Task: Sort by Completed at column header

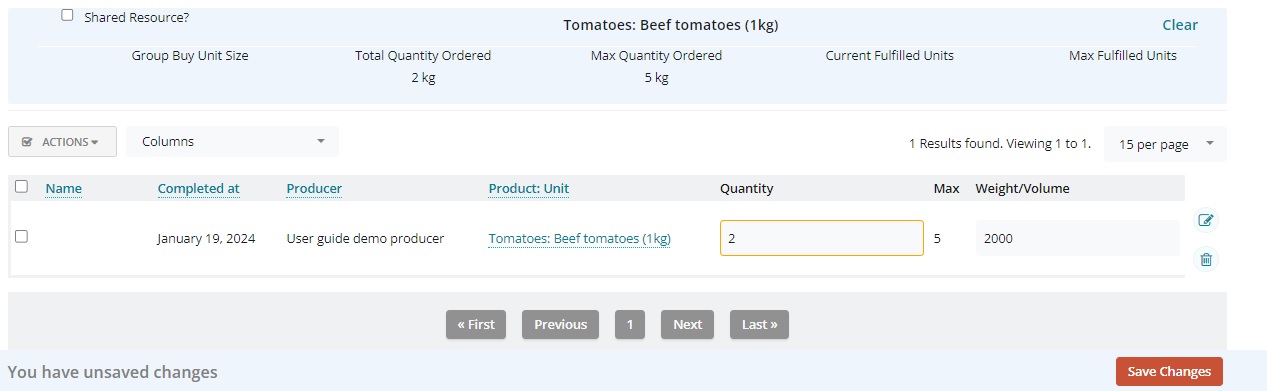Action: tap(198, 188)
